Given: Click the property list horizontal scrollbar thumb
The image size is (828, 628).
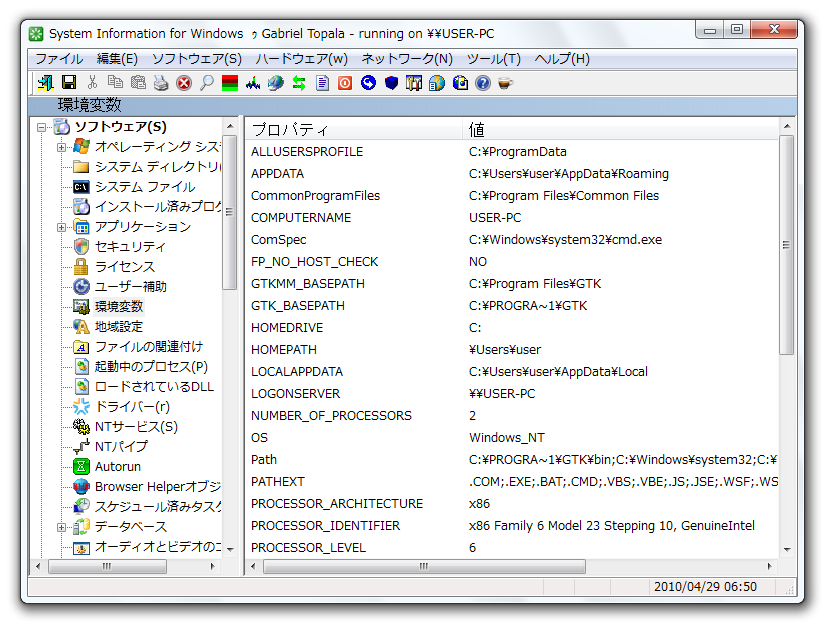Looking at the screenshot, I should tap(424, 566).
